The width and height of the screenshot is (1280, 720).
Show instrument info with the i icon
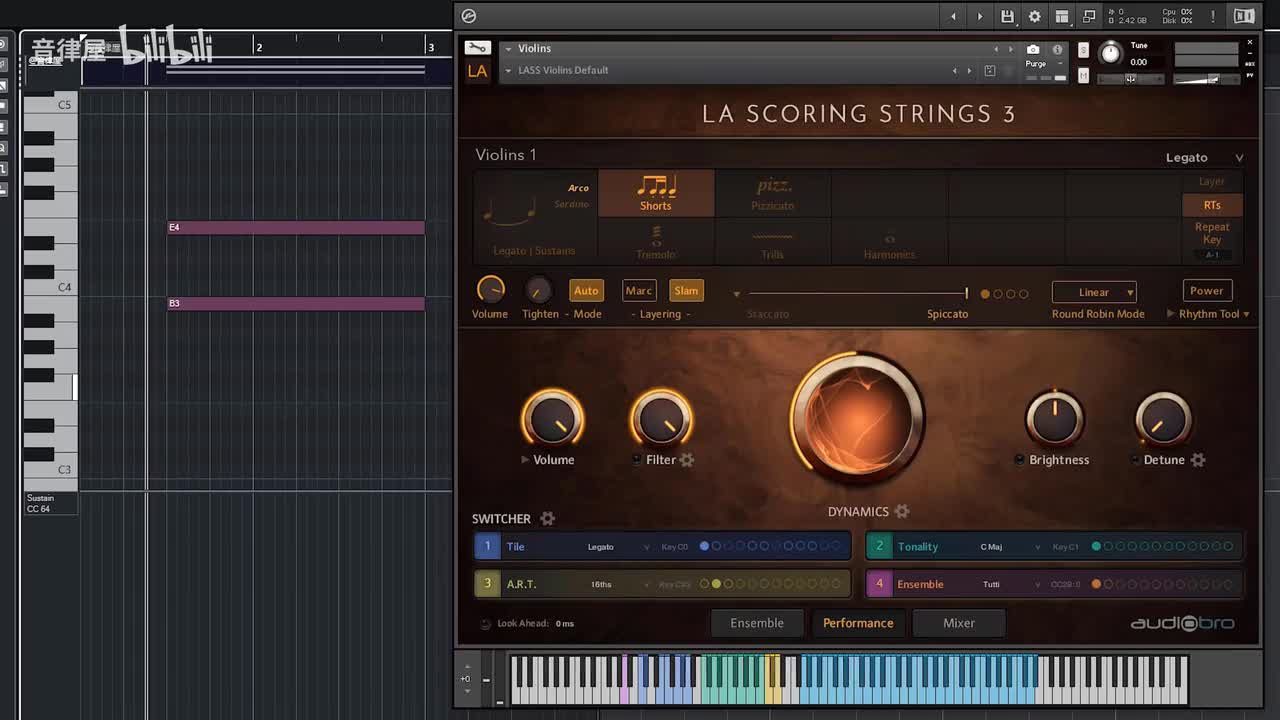click(1057, 49)
